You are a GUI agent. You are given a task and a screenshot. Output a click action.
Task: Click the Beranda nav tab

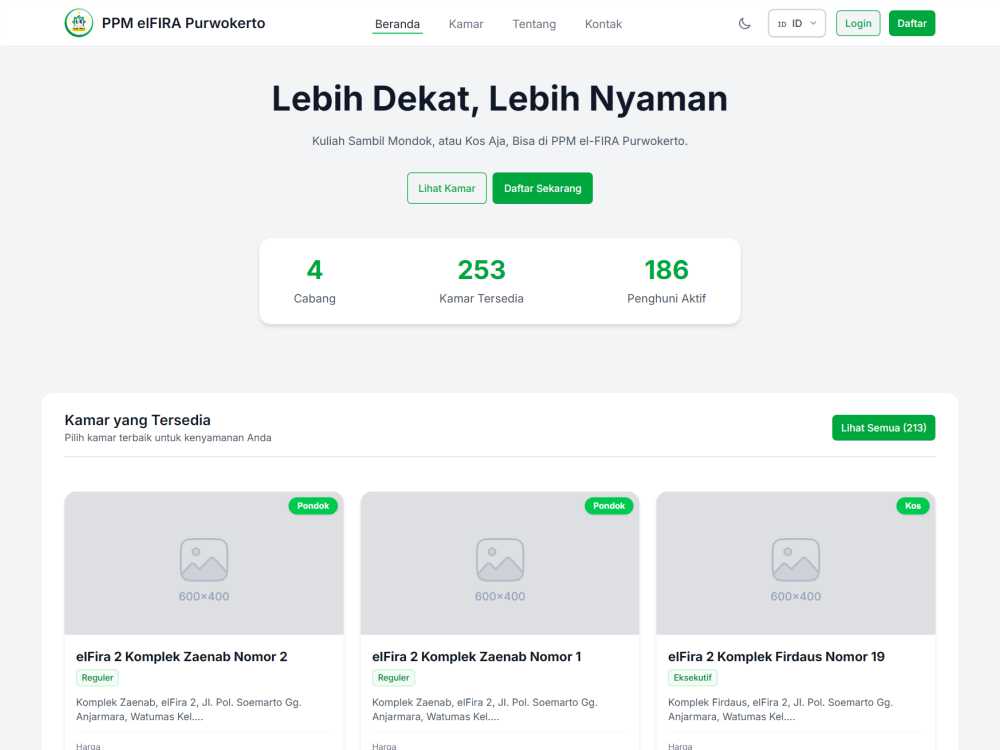click(x=397, y=24)
